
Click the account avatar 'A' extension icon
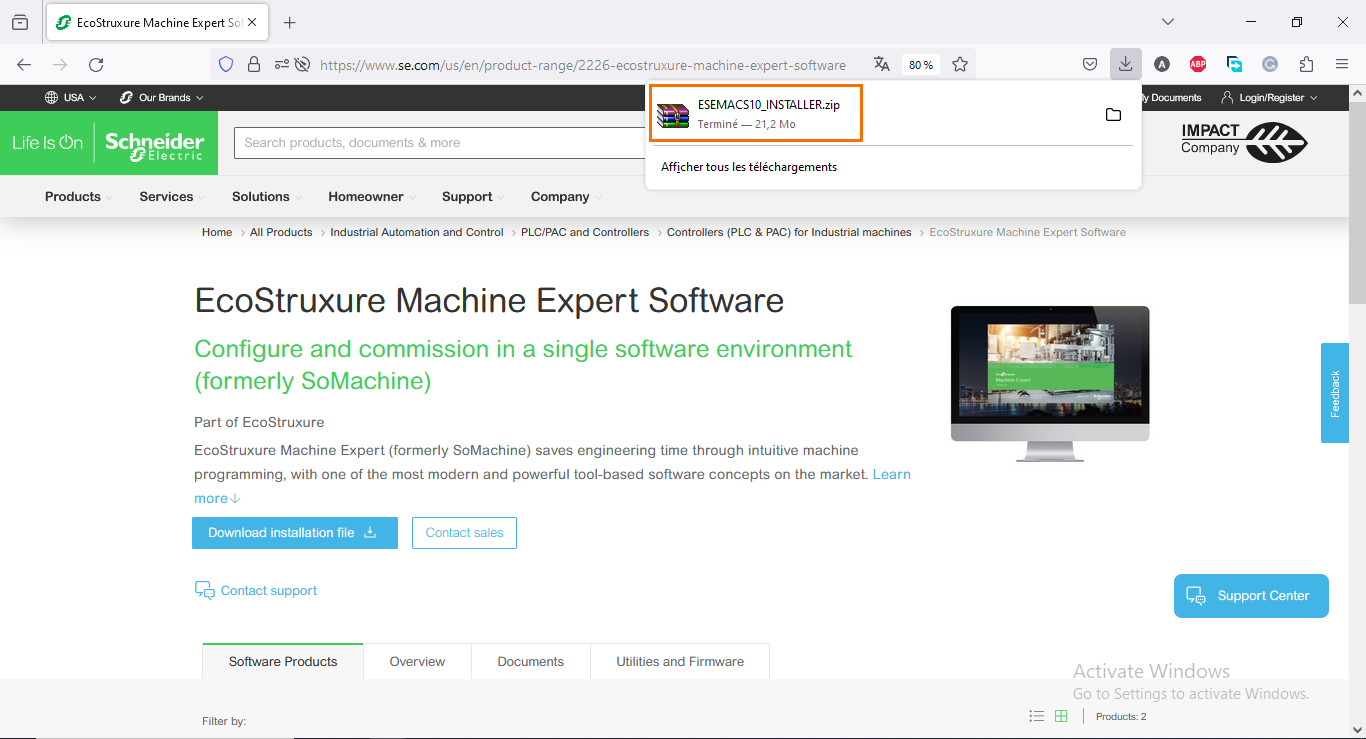click(1161, 64)
